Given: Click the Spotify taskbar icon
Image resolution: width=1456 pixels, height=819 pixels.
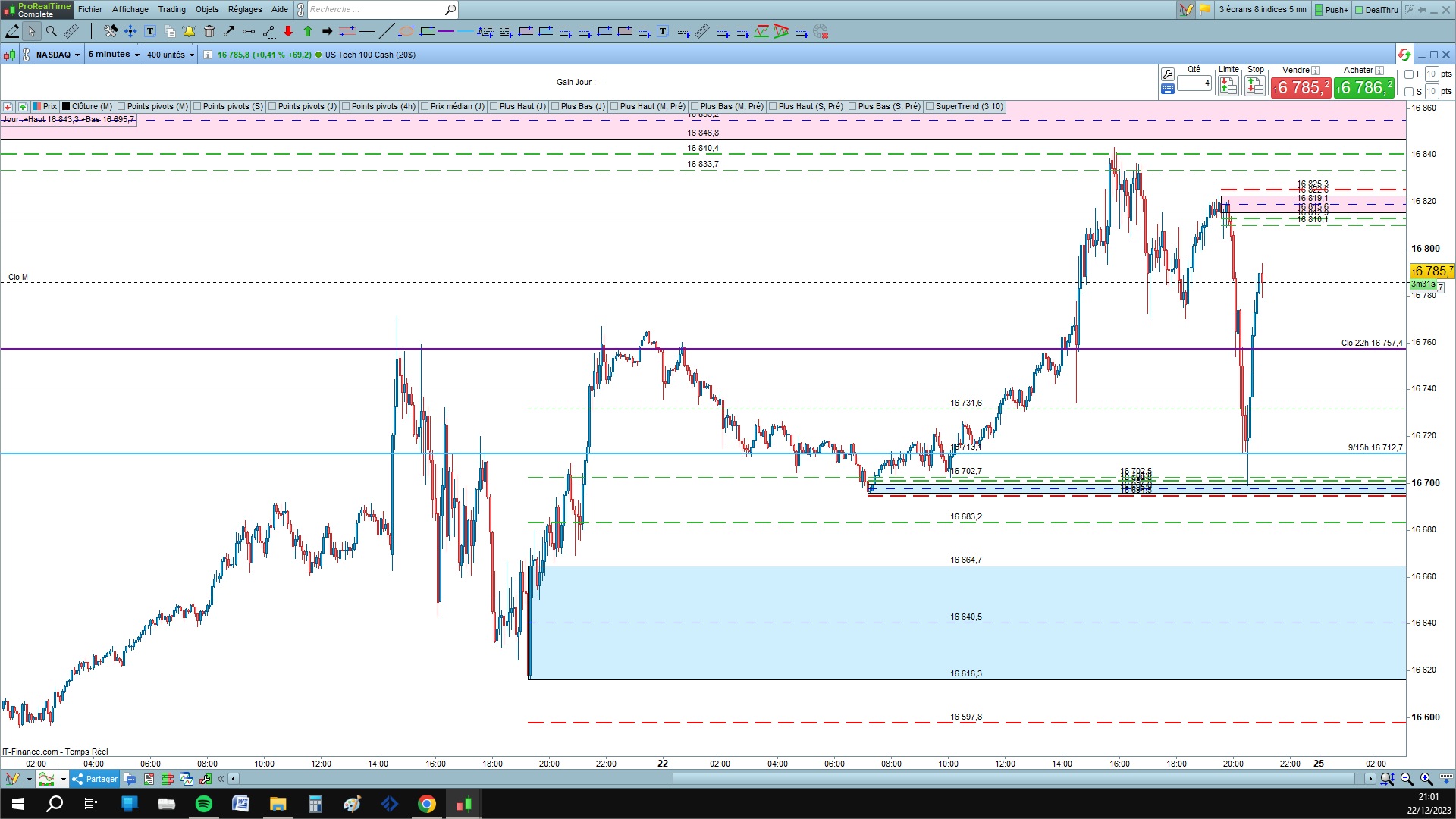Looking at the screenshot, I should (203, 804).
